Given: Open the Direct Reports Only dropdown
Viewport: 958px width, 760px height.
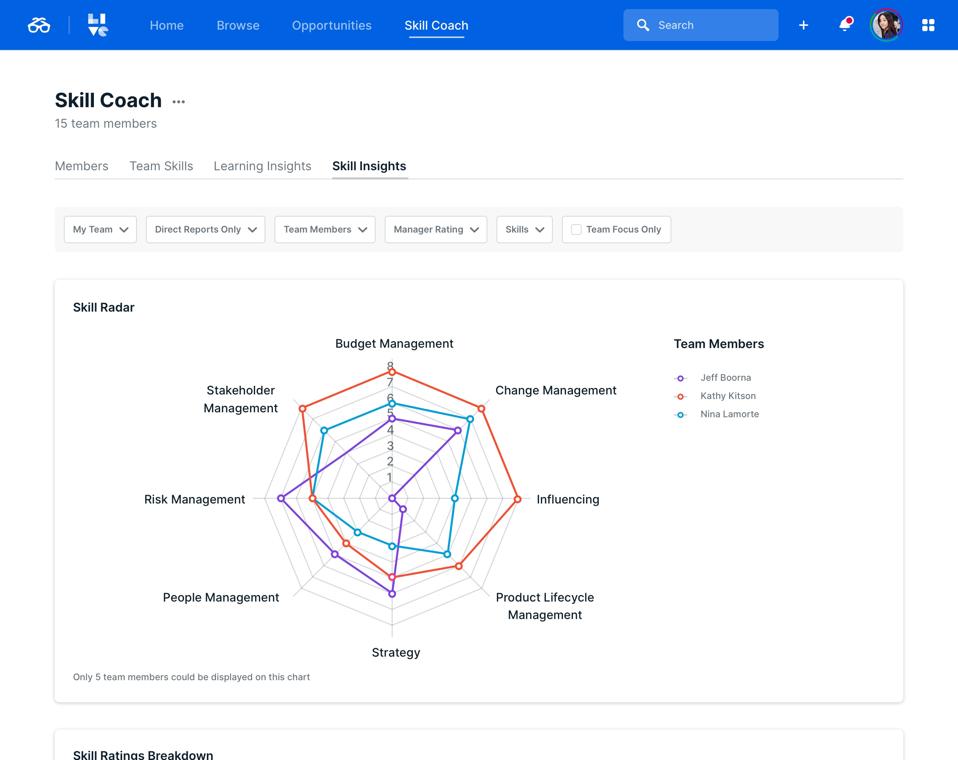Looking at the screenshot, I should pos(205,230).
